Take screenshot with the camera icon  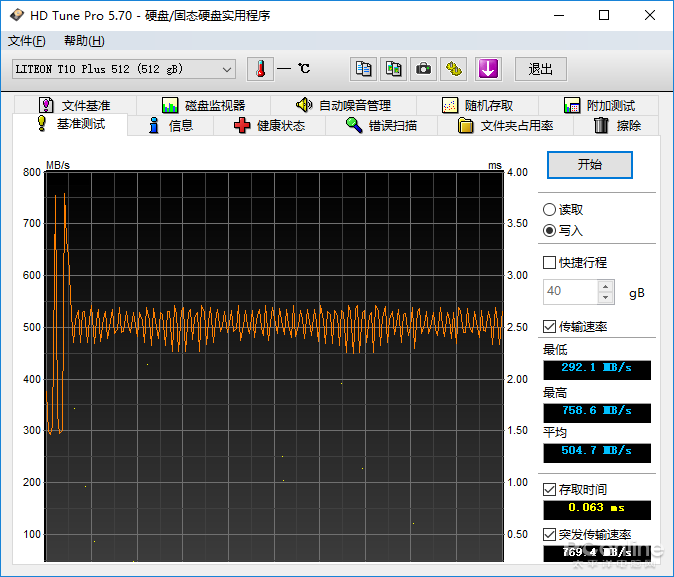[424, 69]
